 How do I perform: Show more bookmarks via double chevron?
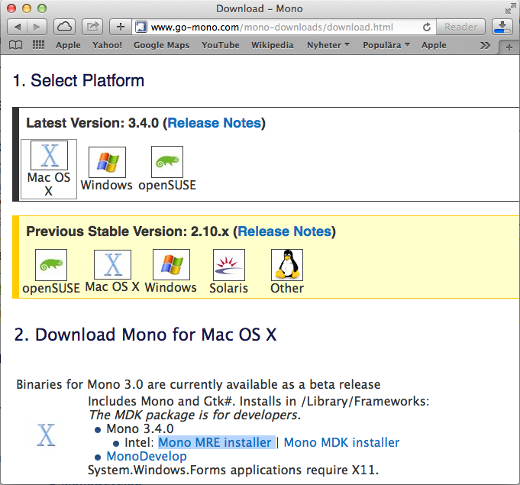[x=485, y=45]
